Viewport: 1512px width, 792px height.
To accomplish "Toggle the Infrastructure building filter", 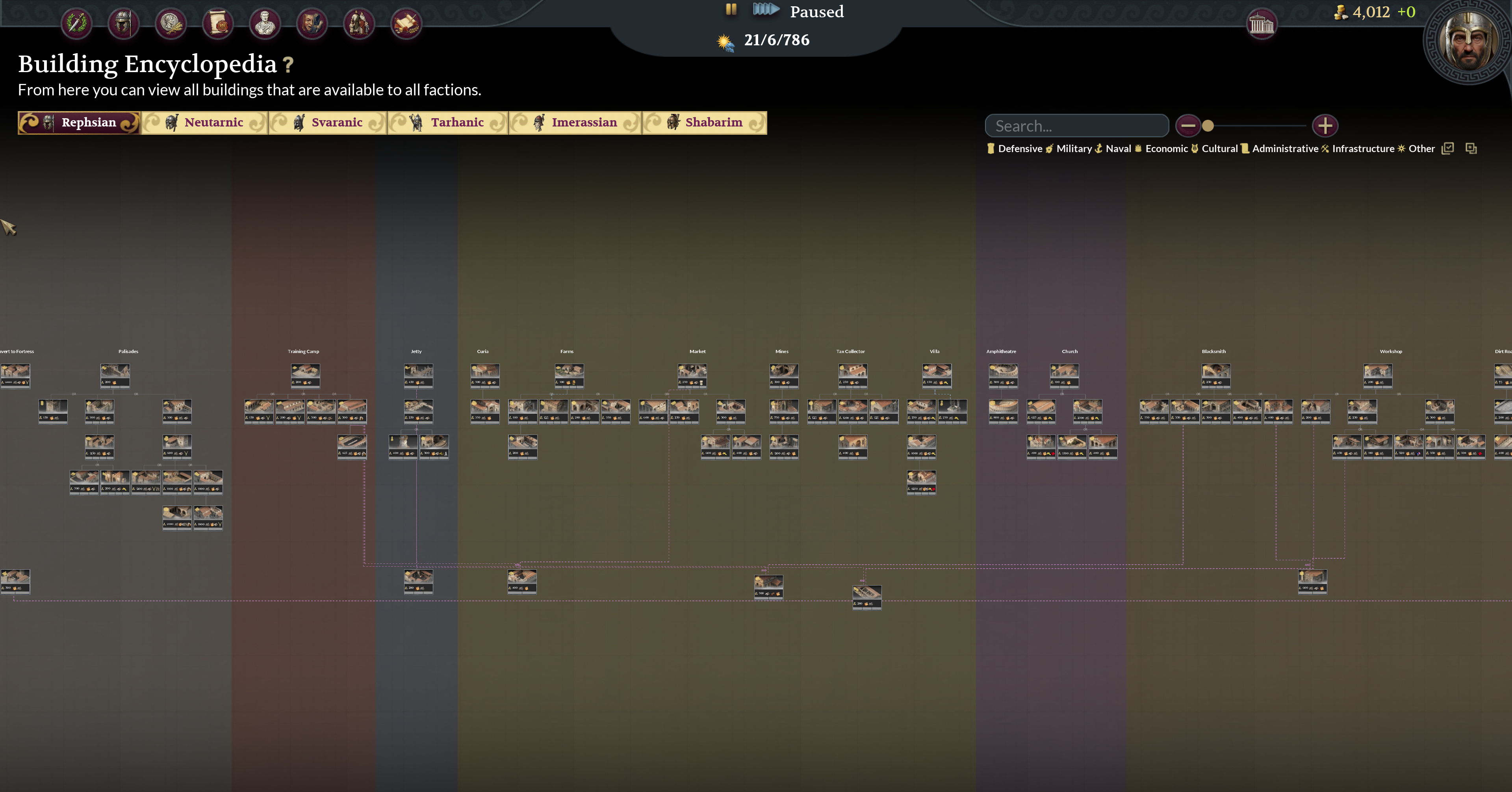I will point(1357,149).
